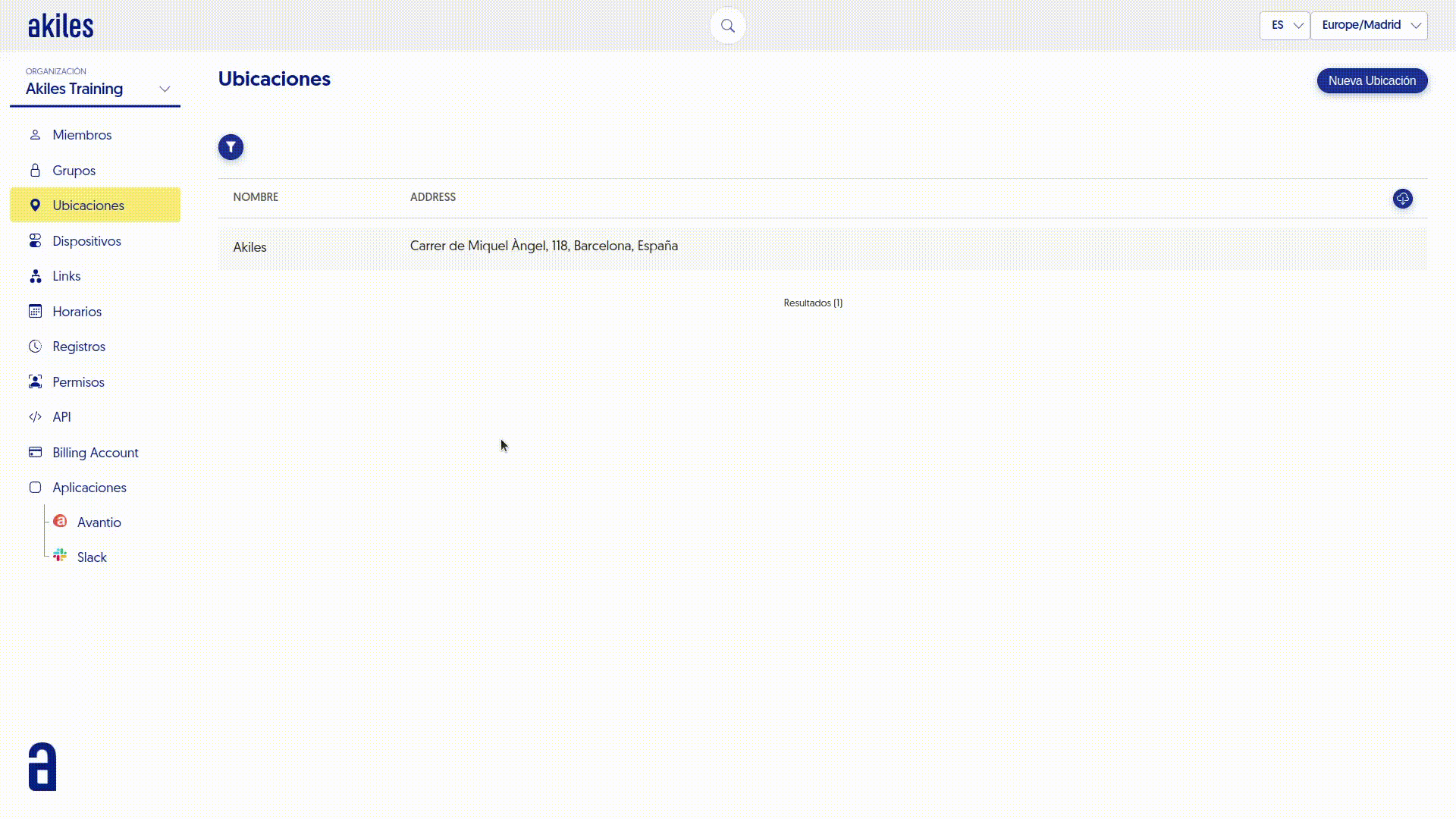This screenshot has height=819, width=1456.
Task: Click the filter icon above the table
Action: (x=231, y=147)
